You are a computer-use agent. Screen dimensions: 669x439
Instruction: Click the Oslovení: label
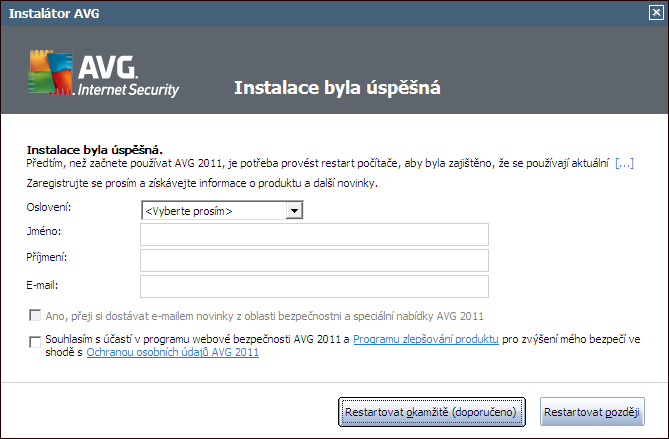coord(49,207)
